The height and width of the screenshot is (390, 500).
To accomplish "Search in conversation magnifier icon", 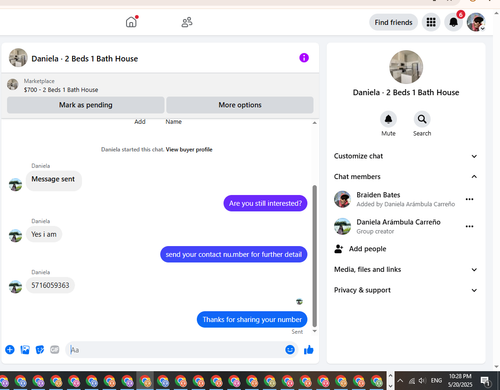I will point(422,119).
